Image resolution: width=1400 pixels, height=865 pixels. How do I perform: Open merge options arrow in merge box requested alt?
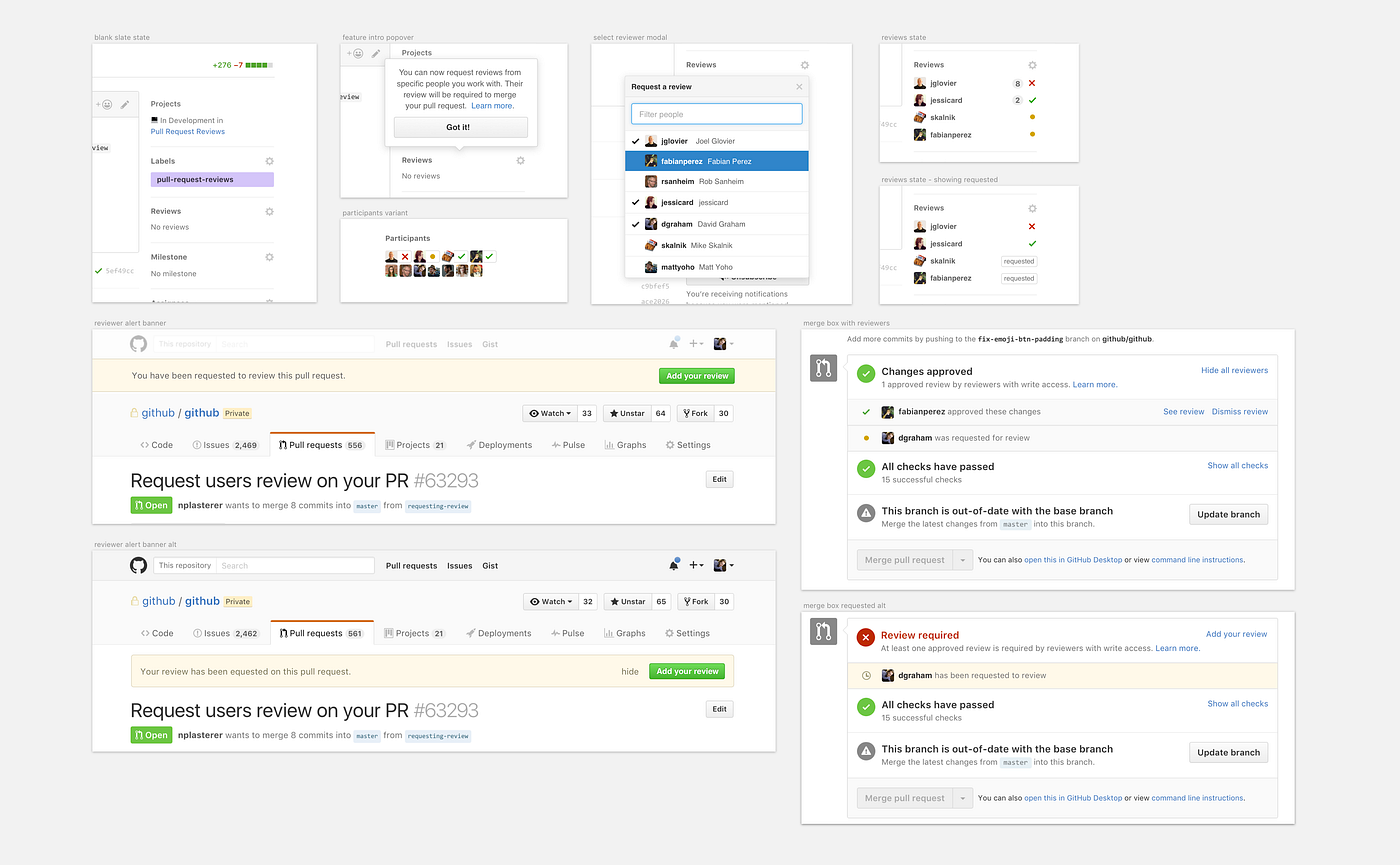click(x=963, y=798)
